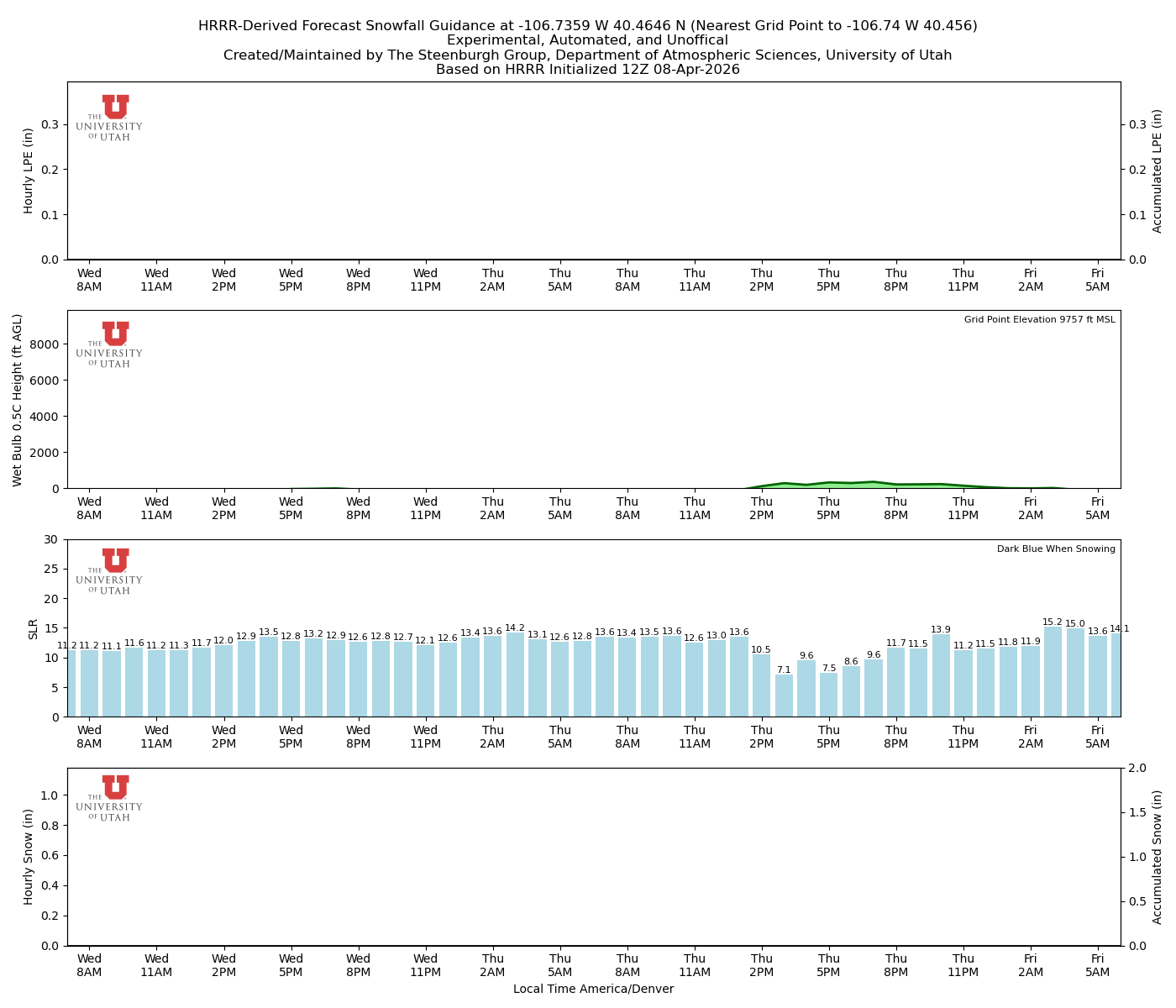The height and width of the screenshot is (1008, 1176).
Task: Click the 'Hourly Snow (in)' left axis label
Action: pos(29,857)
